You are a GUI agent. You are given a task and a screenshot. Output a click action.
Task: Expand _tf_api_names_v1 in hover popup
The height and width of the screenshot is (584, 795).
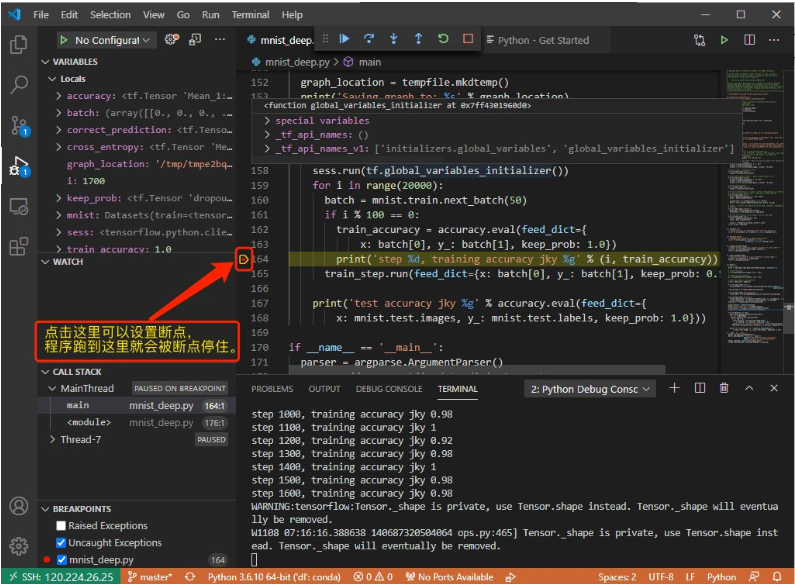[267, 149]
